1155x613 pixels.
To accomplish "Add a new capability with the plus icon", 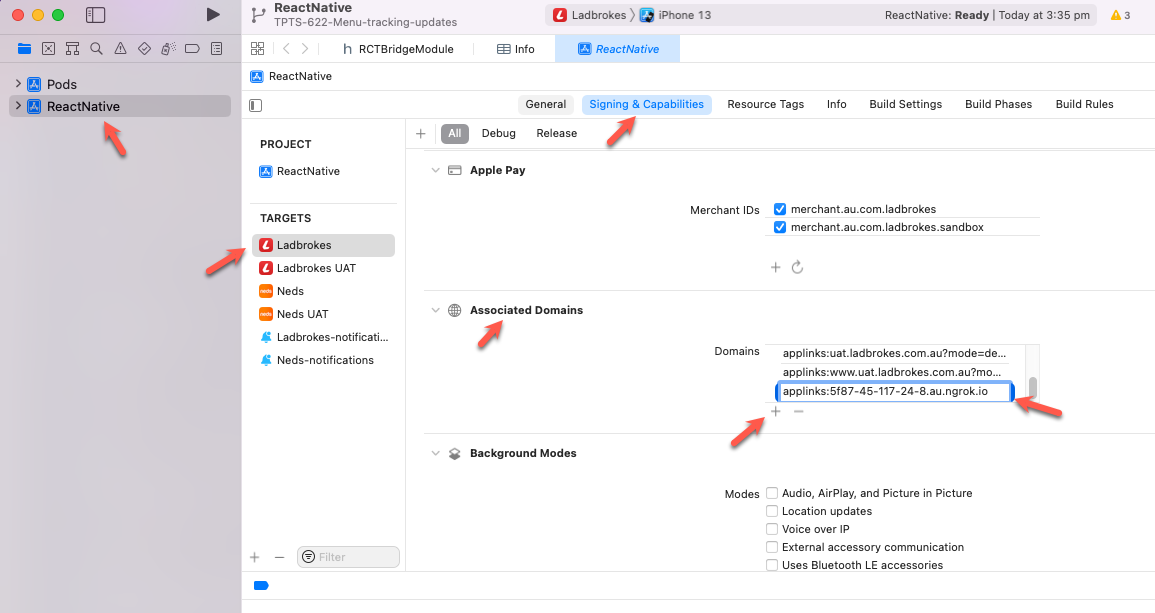I will coord(421,133).
